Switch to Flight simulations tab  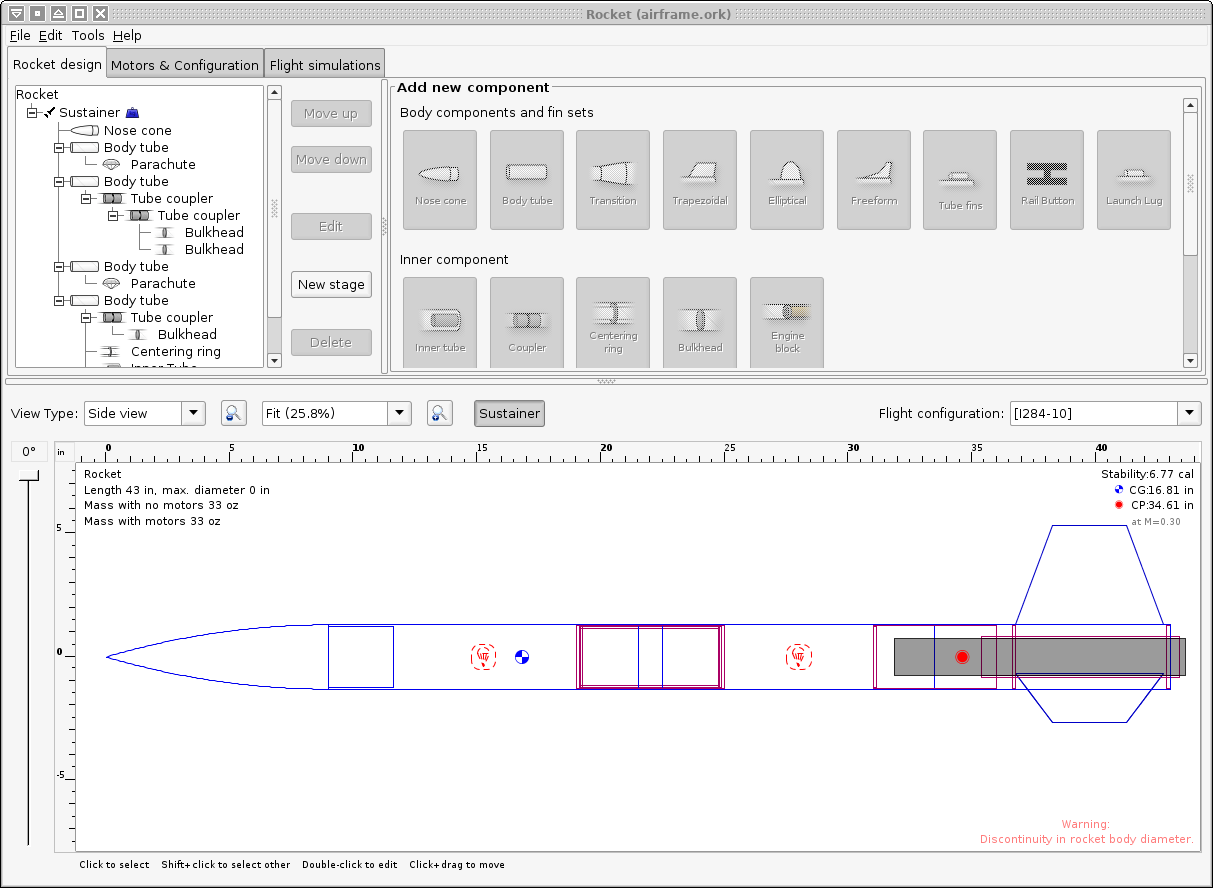(325, 65)
